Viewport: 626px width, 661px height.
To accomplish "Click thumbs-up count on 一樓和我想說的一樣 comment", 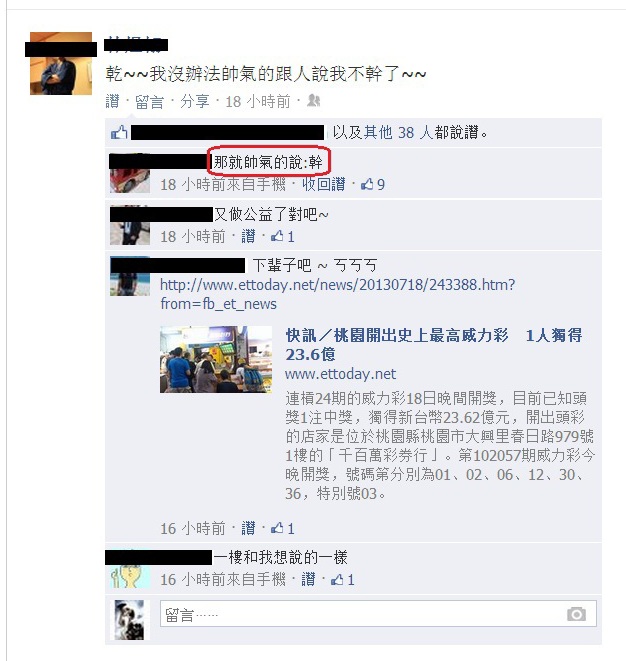I will point(342,580).
